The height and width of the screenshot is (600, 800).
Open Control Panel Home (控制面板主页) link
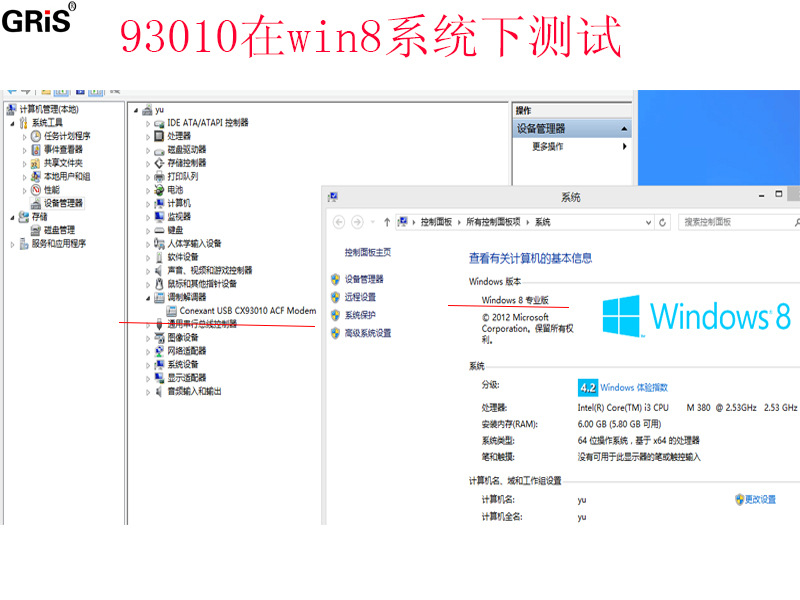[x=368, y=252]
